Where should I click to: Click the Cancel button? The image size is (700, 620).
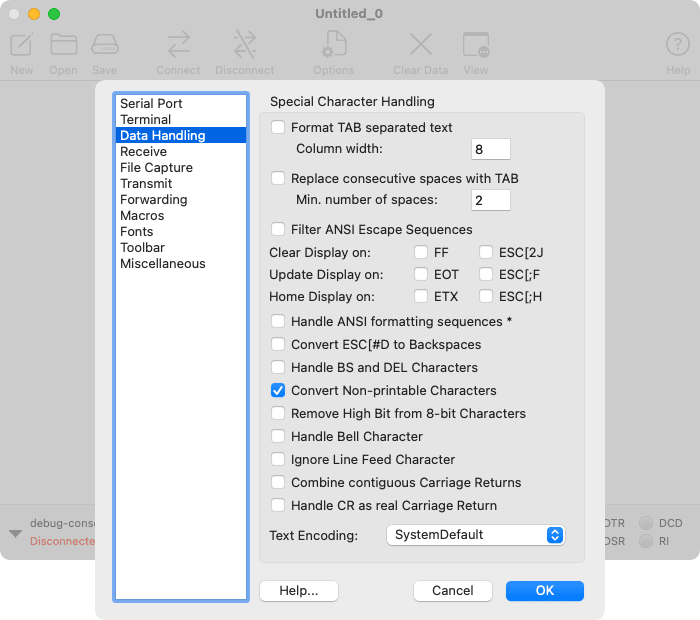click(x=452, y=591)
